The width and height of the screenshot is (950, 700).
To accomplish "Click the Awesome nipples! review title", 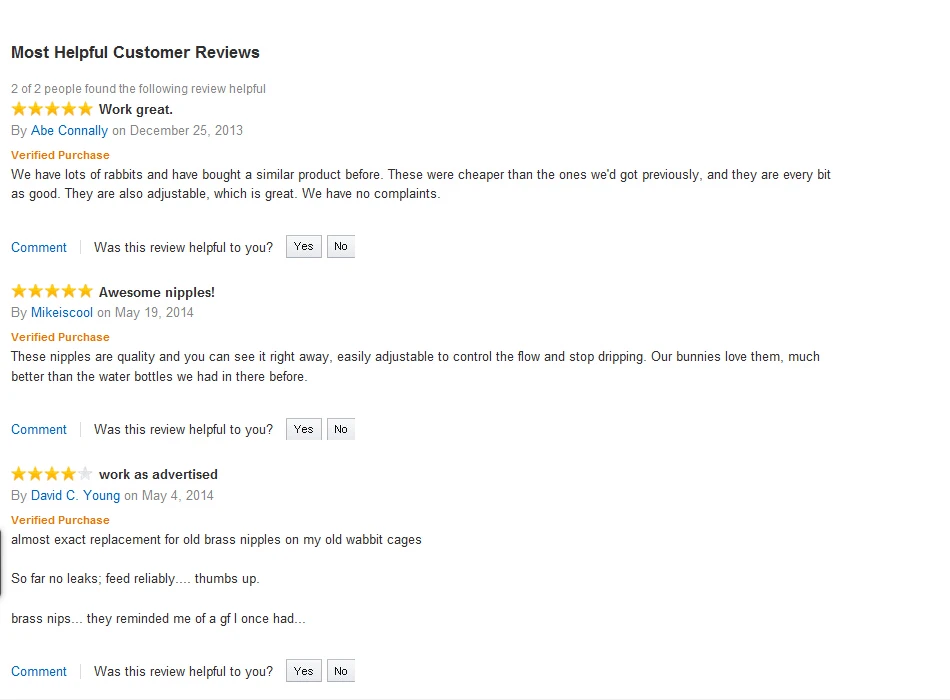I will point(157,292).
